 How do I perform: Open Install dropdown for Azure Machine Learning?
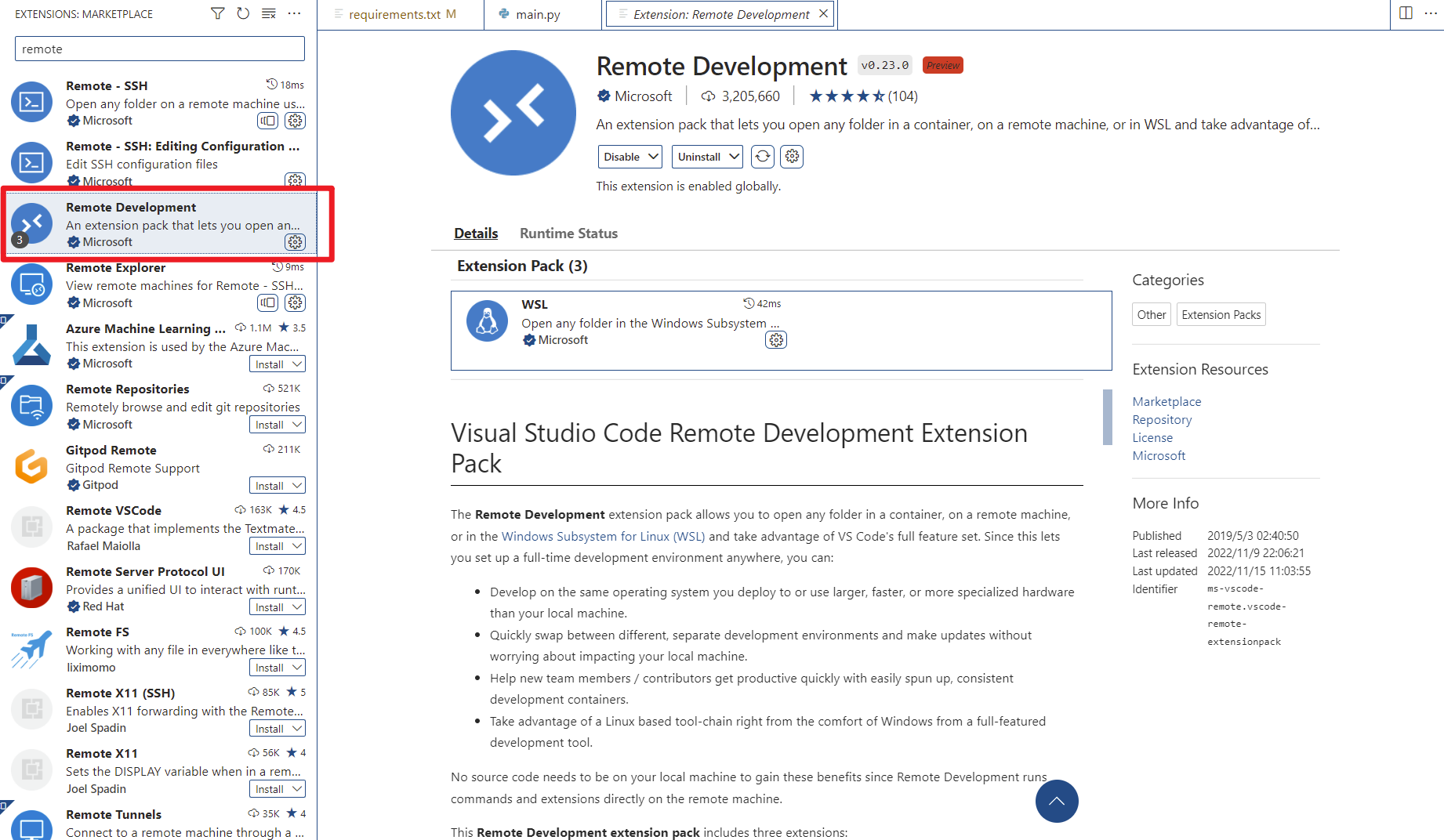(297, 364)
